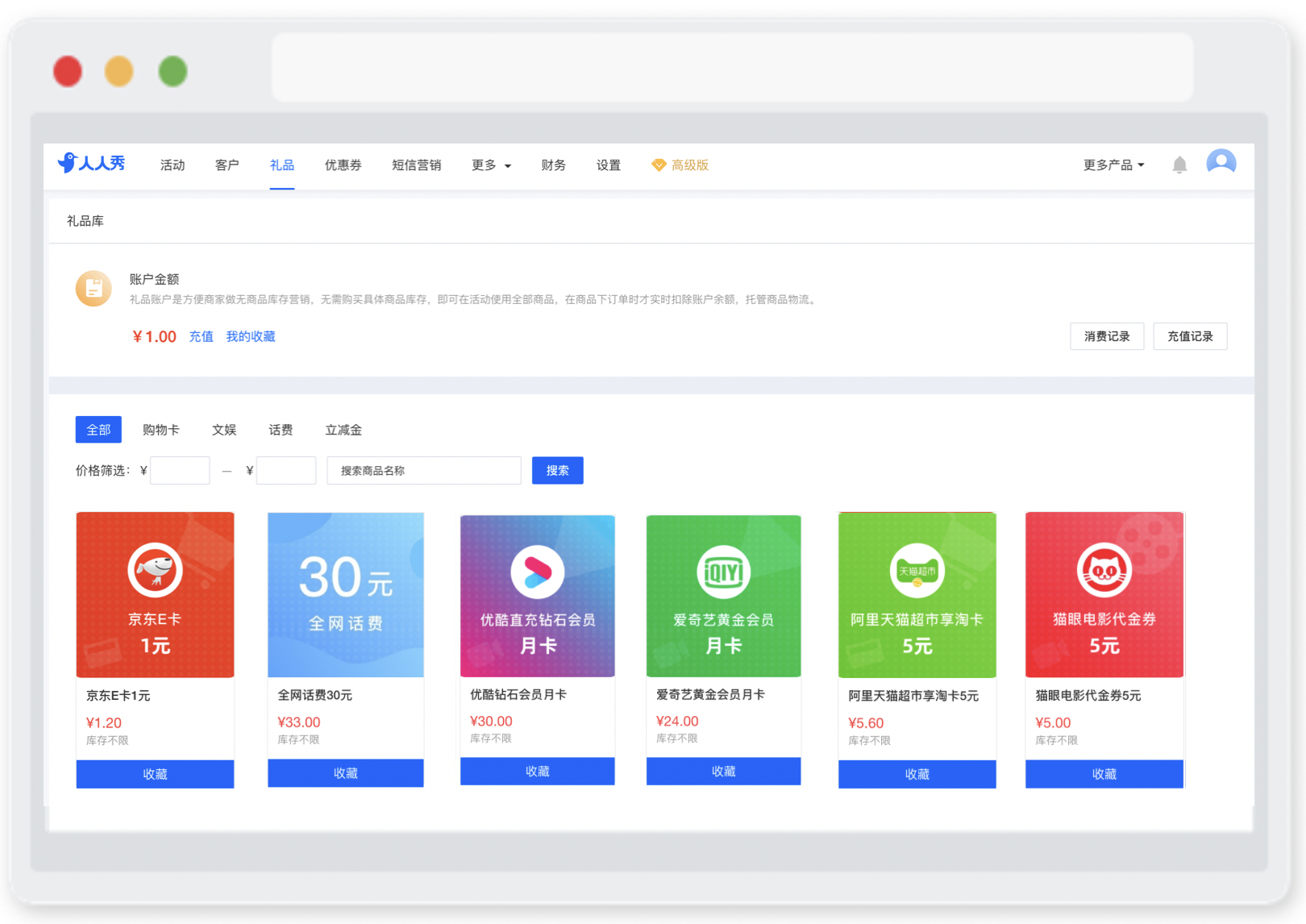The height and width of the screenshot is (924, 1306).
Task: Click the 礼品库 breadcrumb text
Action: tap(85, 221)
